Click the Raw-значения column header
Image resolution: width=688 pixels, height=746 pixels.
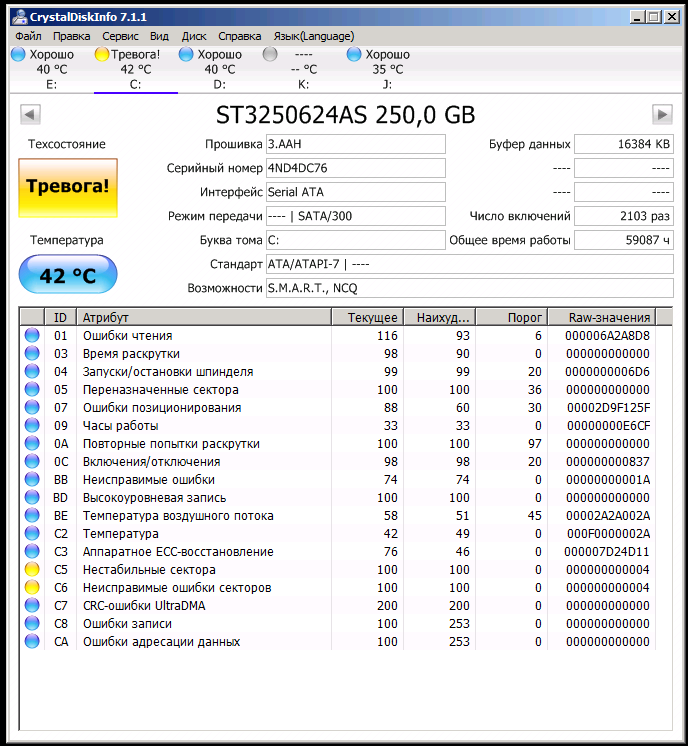pos(602,317)
